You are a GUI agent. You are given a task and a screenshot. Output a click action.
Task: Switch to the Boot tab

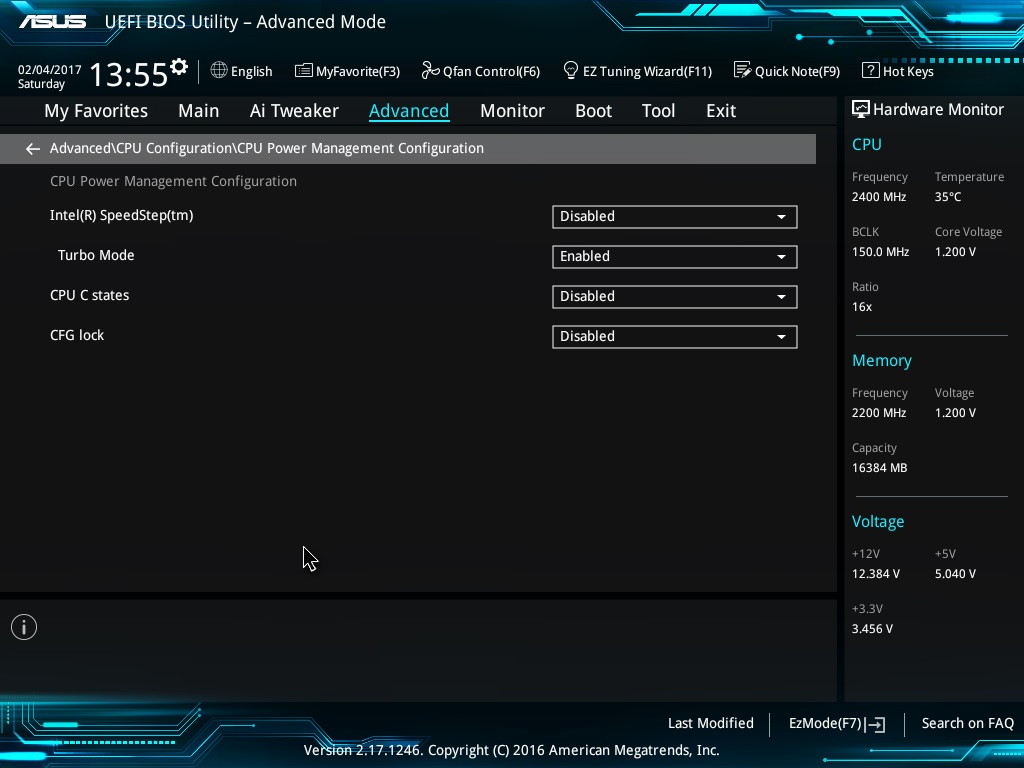point(594,111)
